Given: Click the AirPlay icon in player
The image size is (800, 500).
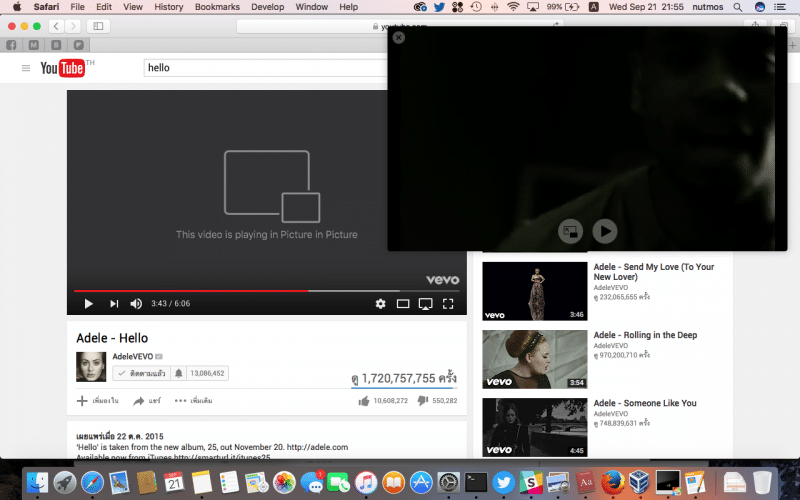Looking at the screenshot, I should coord(426,304).
